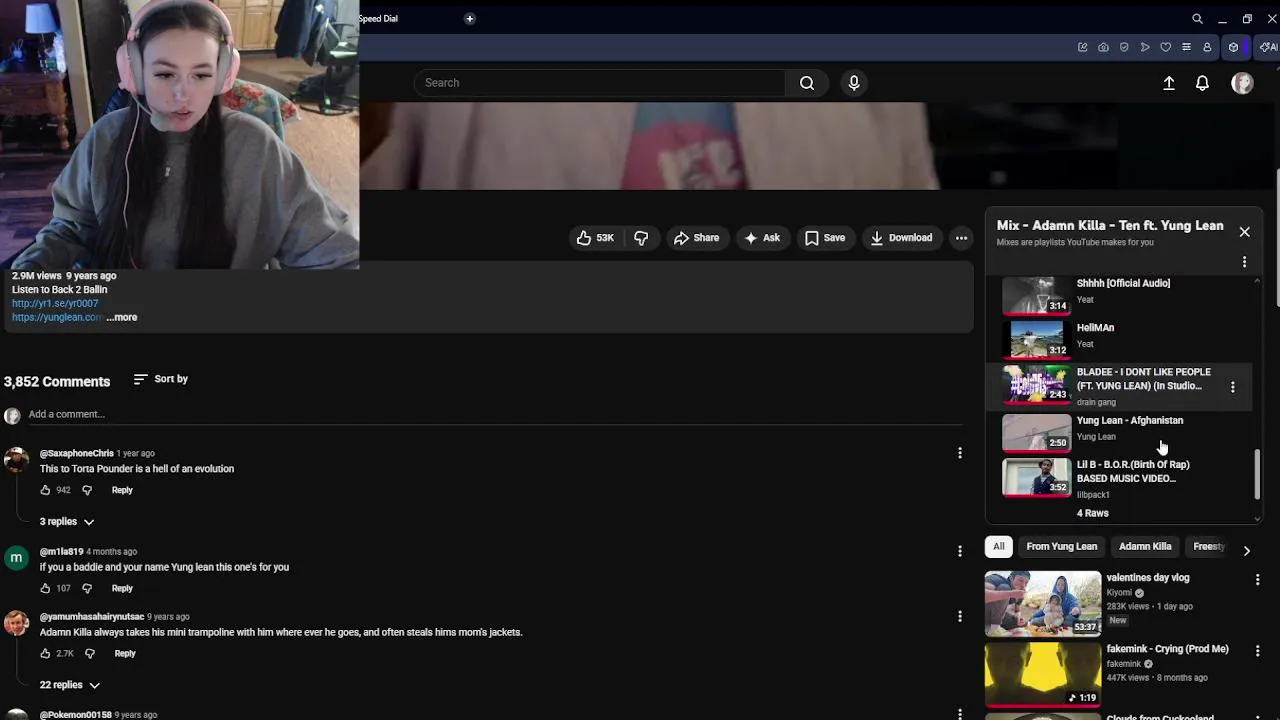The width and height of the screenshot is (1280, 720).
Task: Show more filter chips with right arrow
Action: (x=1246, y=550)
